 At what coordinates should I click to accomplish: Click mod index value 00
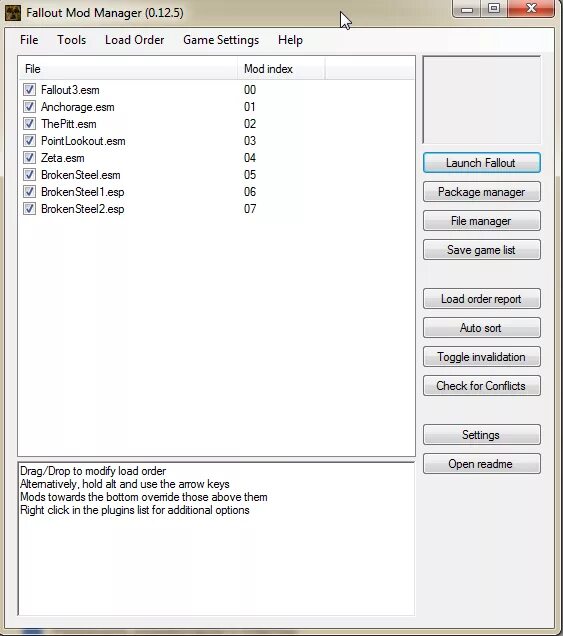pos(250,90)
